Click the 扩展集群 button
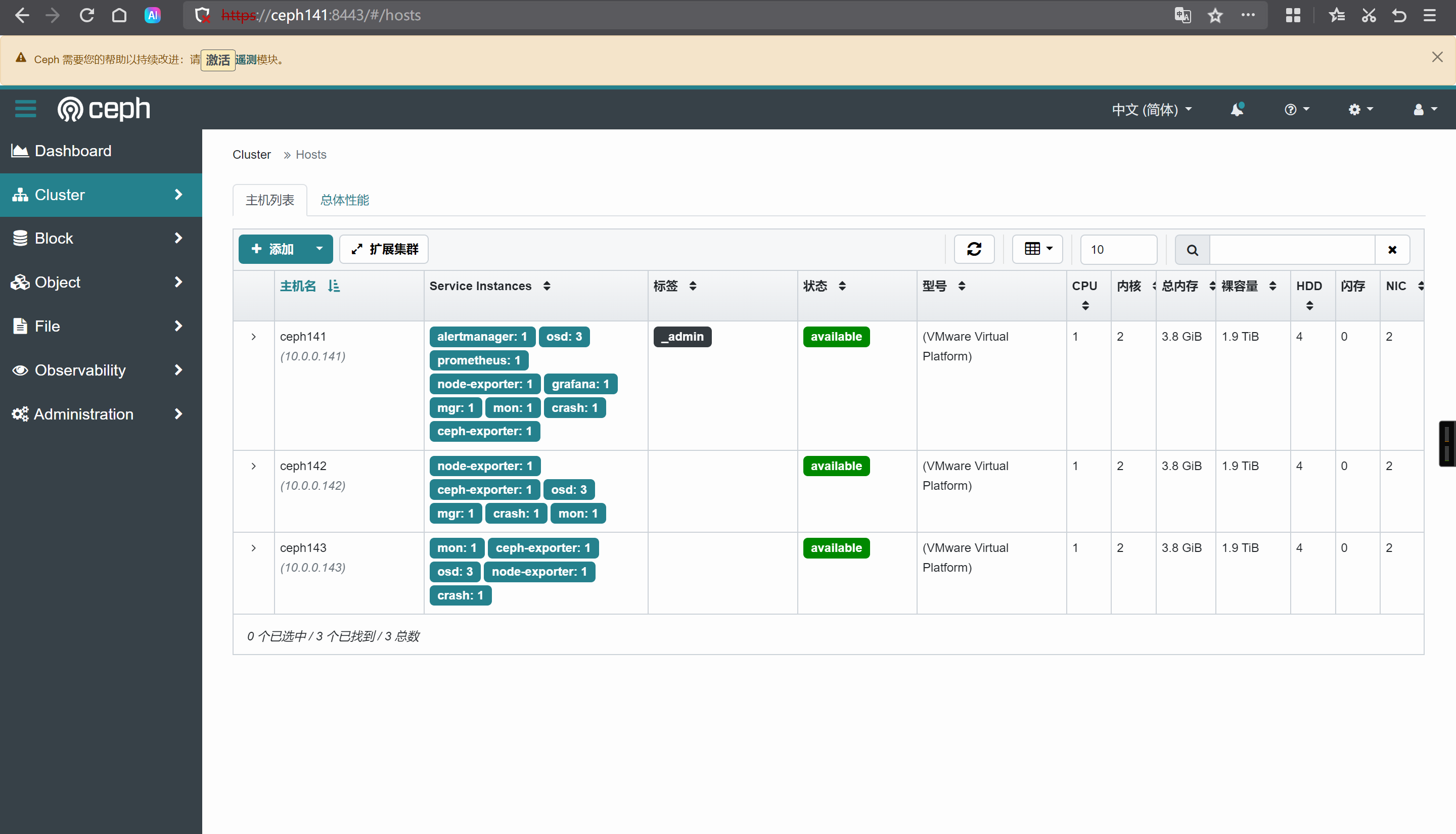1456x834 pixels. click(x=384, y=249)
